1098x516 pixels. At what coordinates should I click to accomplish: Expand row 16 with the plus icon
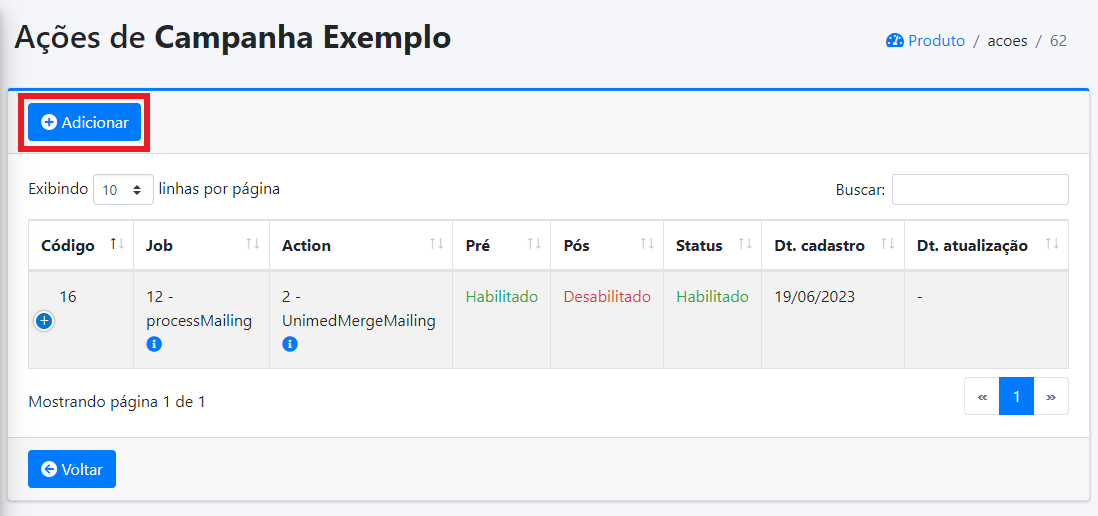tap(44, 321)
